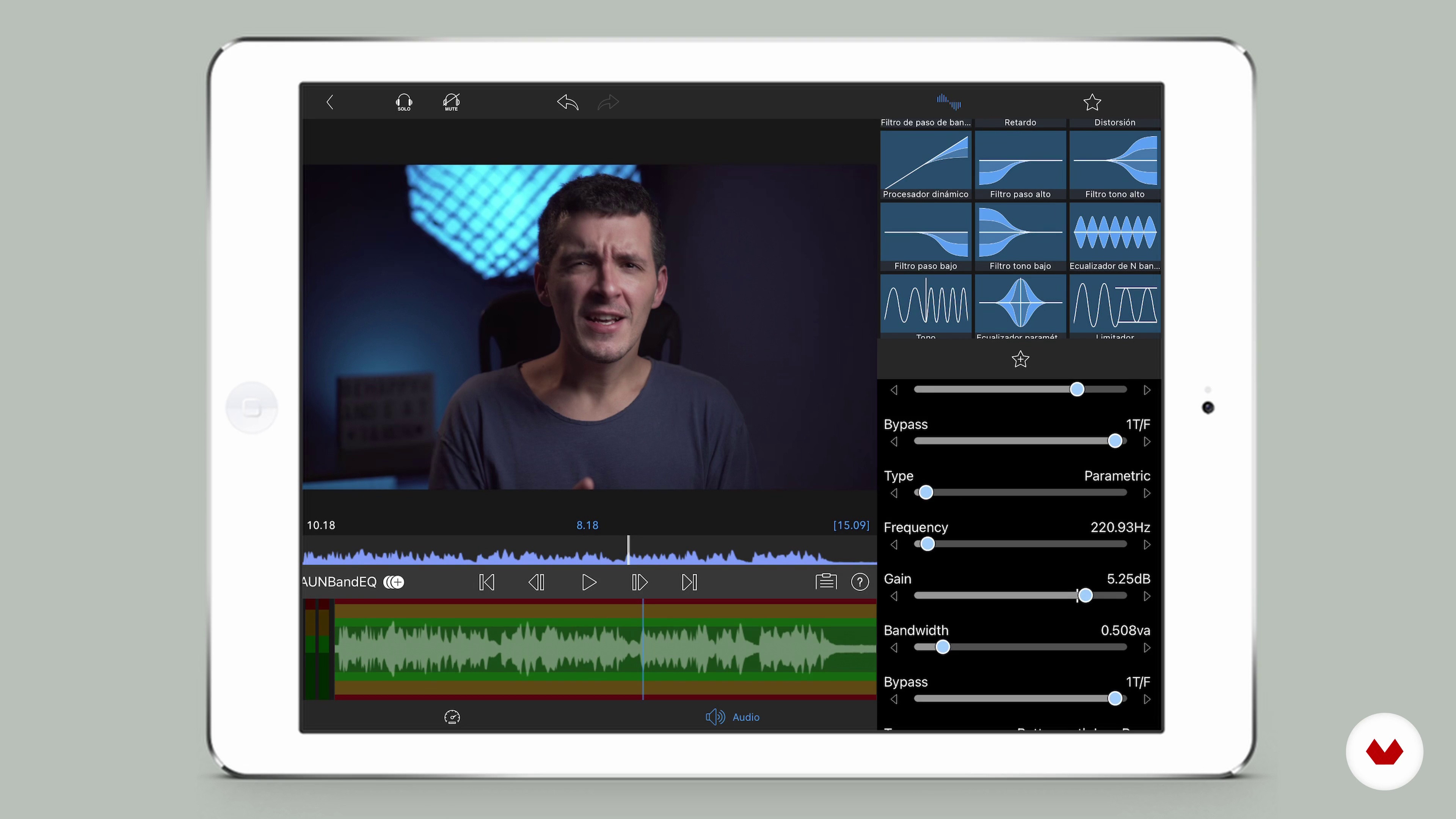Viewport: 1456px width, 819px height.
Task: Decrease Gain with left arrow
Action: pos(894,596)
